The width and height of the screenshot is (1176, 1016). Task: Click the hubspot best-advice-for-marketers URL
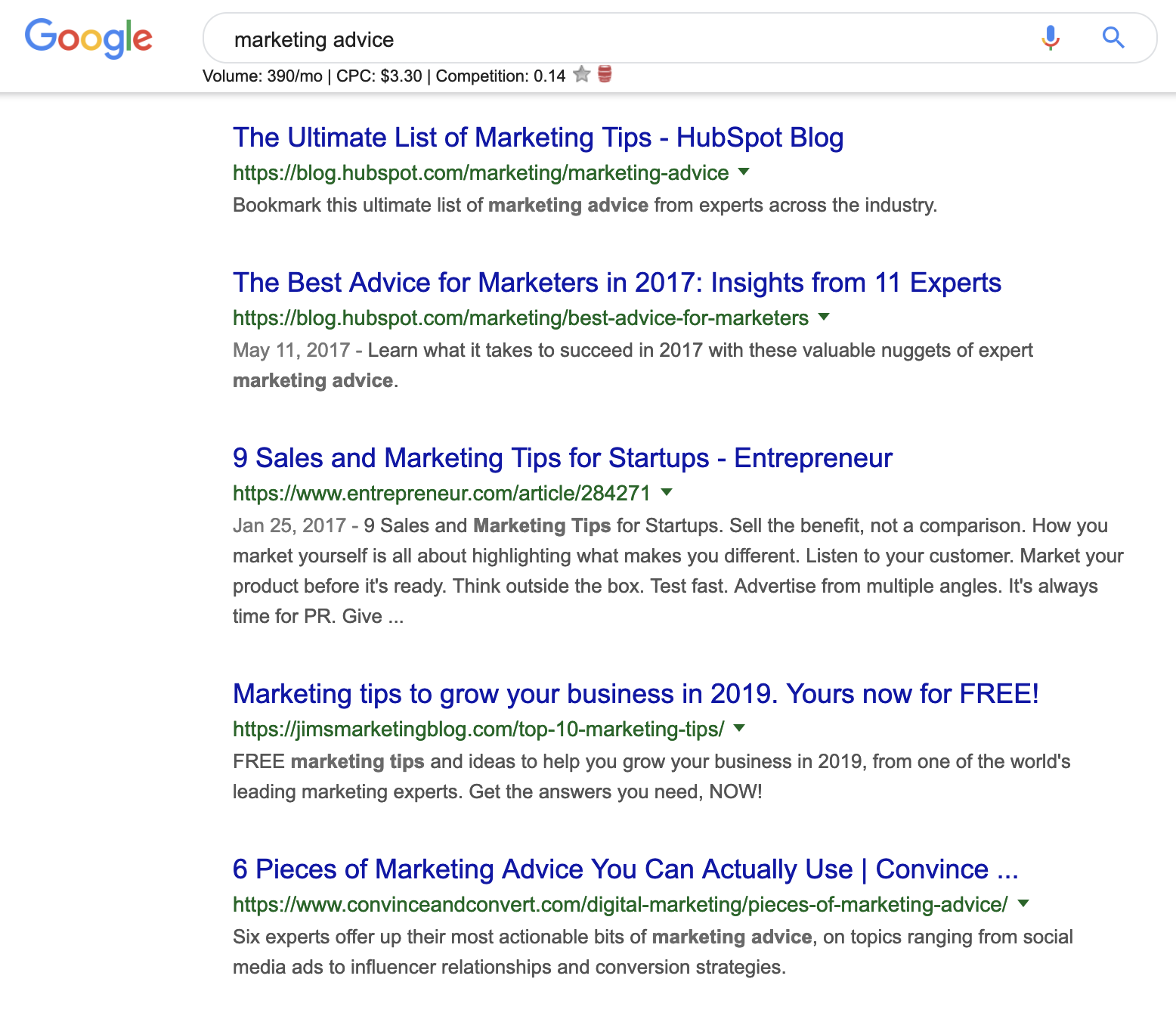click(x=521, y=318)
